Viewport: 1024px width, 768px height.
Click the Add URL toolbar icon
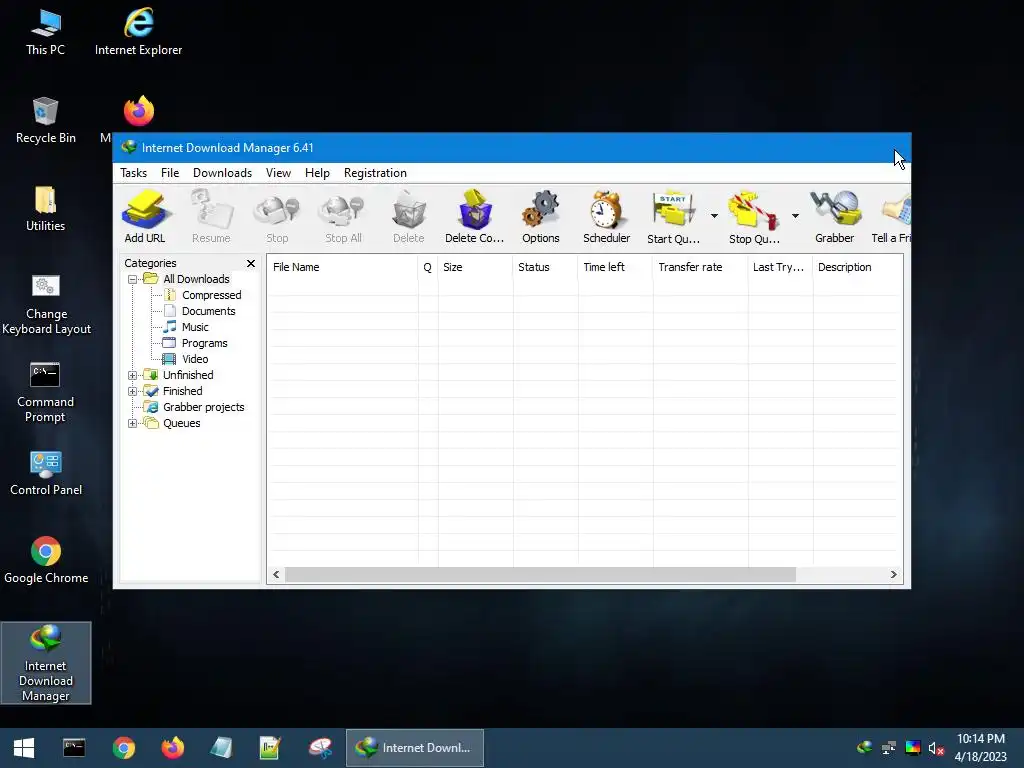point(145,216)
